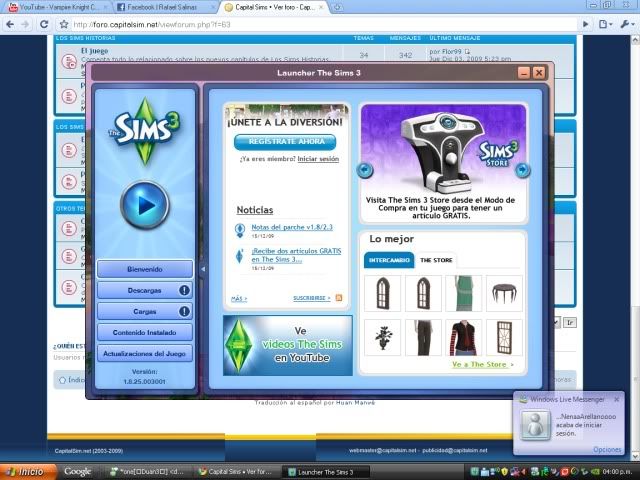Open the browser page menu
Screen dimensions: 640x480
pyautogui.click(x=605, y=24)
